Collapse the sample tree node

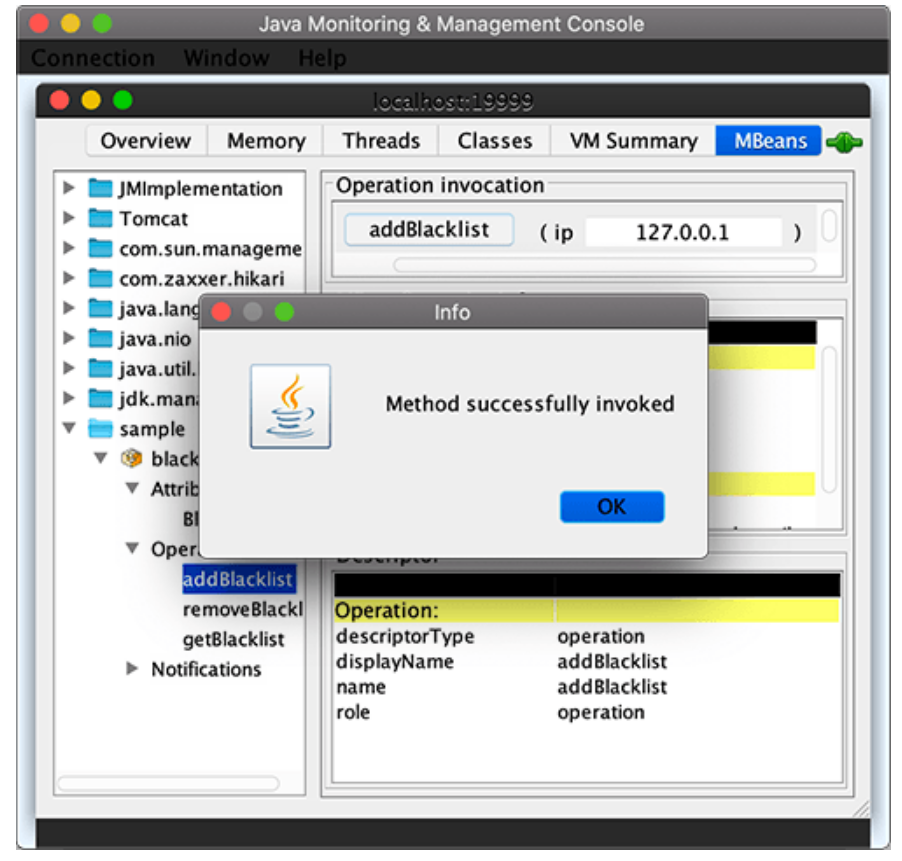pos(69,428)
